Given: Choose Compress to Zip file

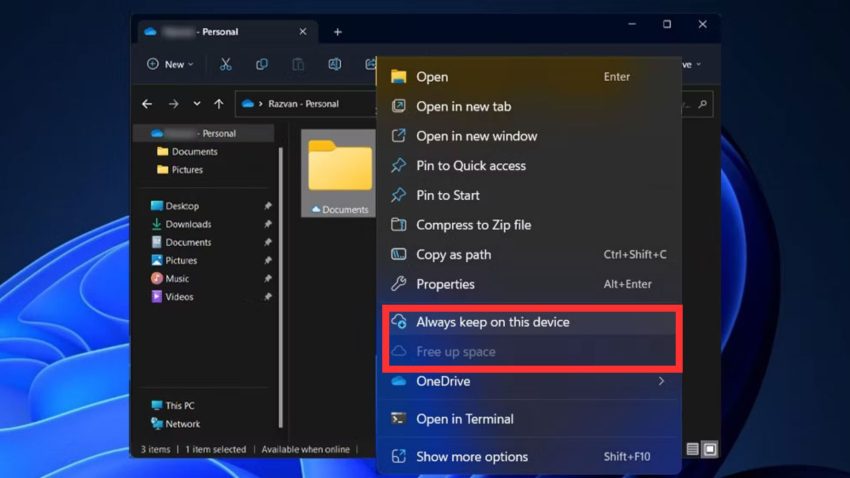Looking at the screenshot, I should [x=529, y=225].
